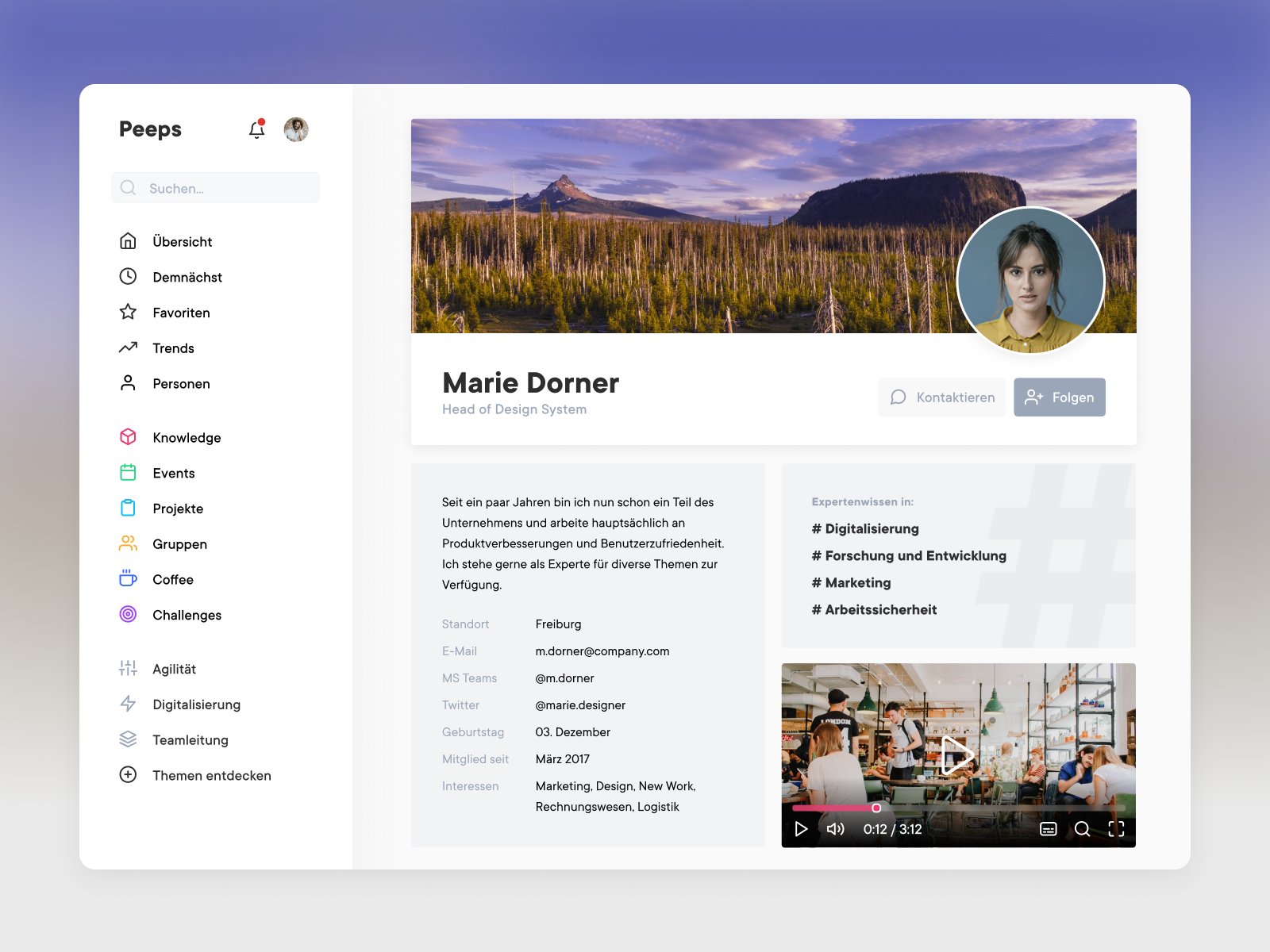Open the Projekte section
Viewport: 1270px width, 952px height.
(x=178, y=509)
